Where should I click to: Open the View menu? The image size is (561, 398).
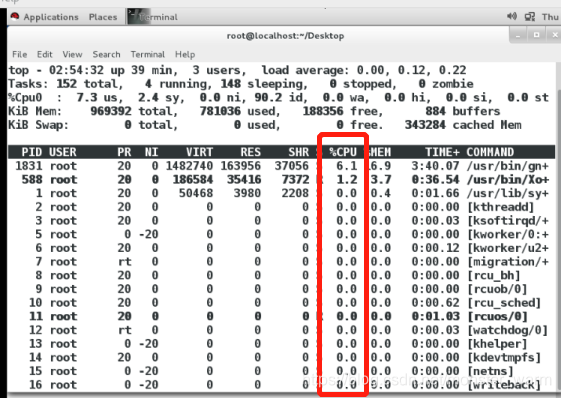point(72,54)
